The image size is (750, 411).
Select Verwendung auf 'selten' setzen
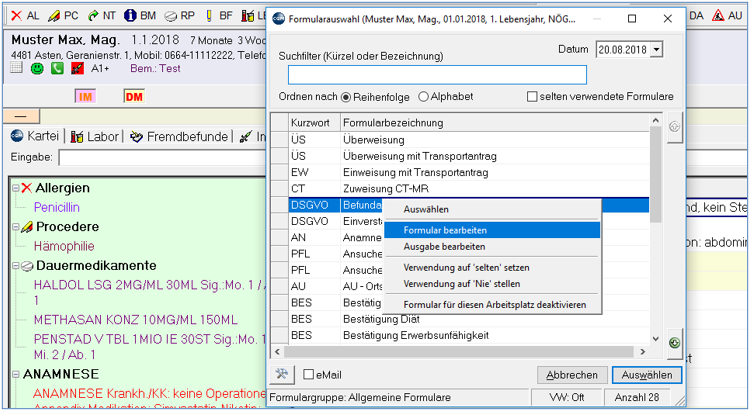pyautogui.click(x=492, y=267)
